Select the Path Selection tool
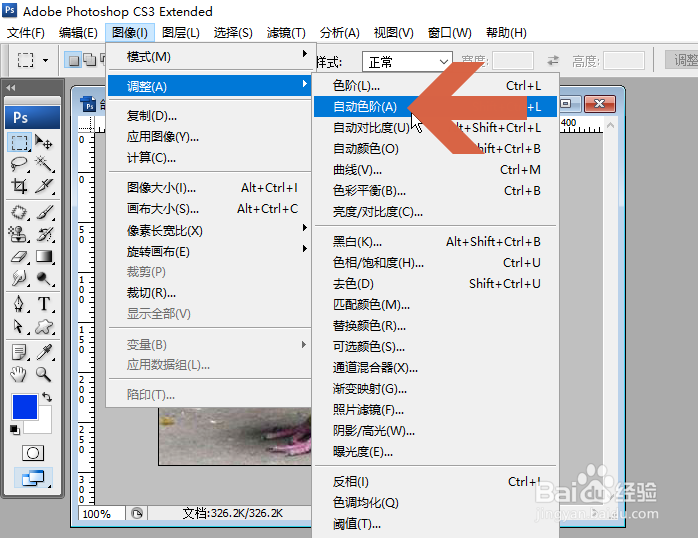Image resolution: width=698 pixels, height=538 pixels. 19,326
